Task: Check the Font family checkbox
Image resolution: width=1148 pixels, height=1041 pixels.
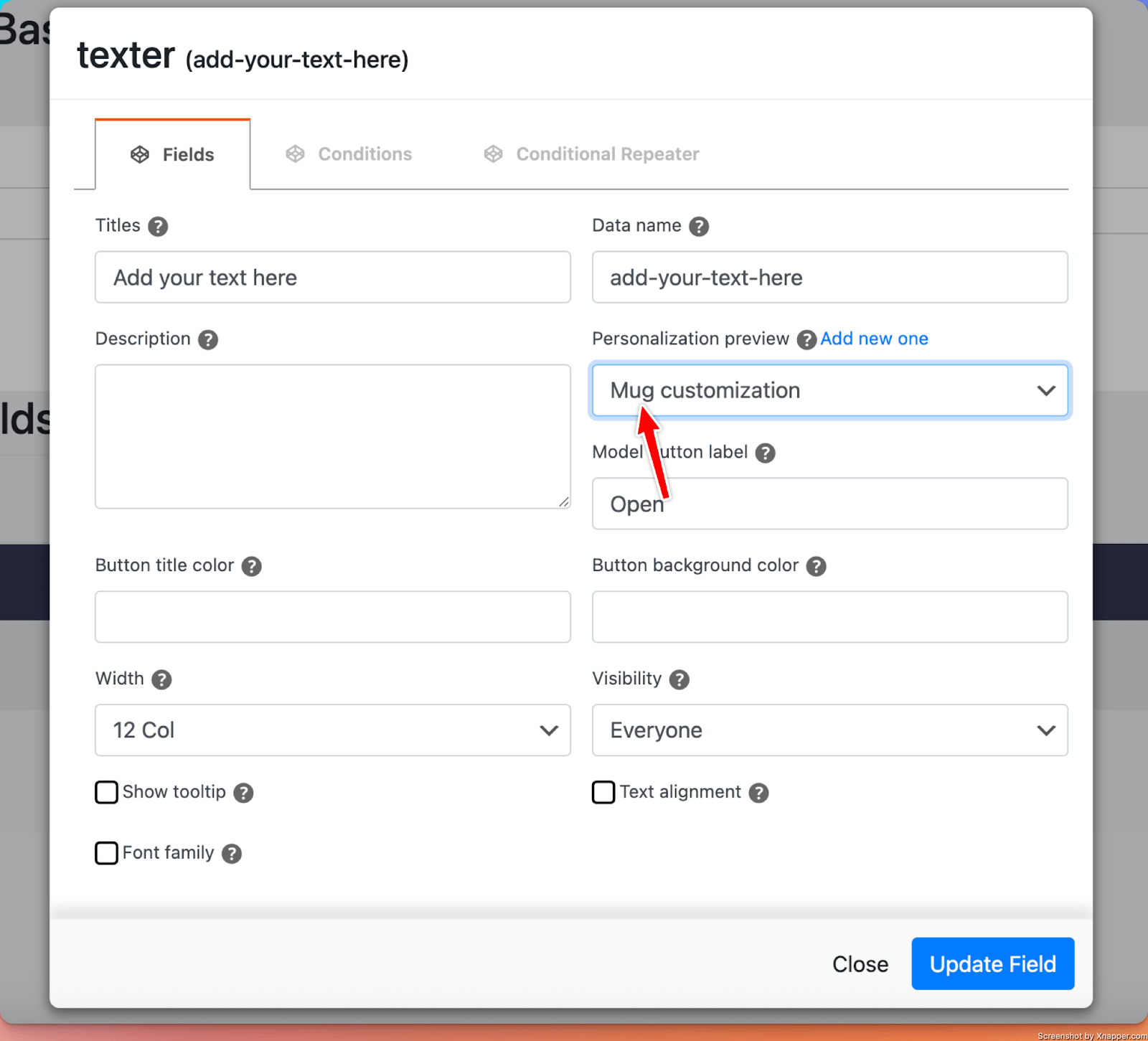Action: click(x=107, y=853)
